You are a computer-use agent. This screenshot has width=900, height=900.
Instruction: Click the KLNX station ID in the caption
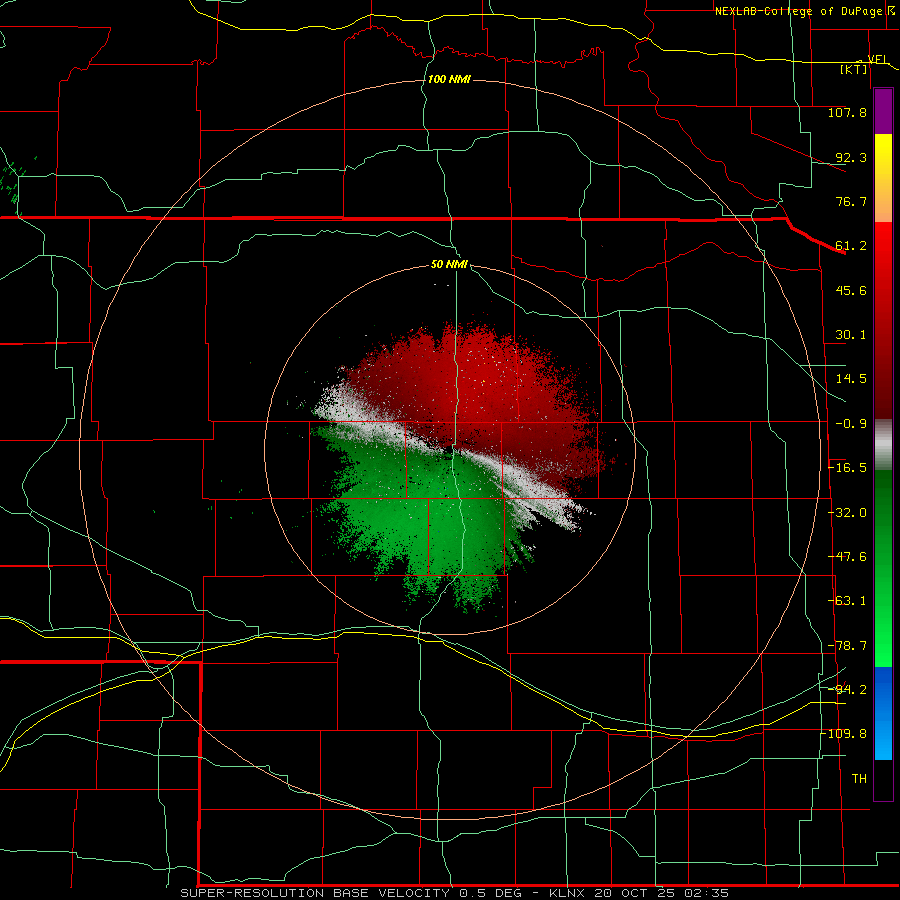[x=568, y=893]
